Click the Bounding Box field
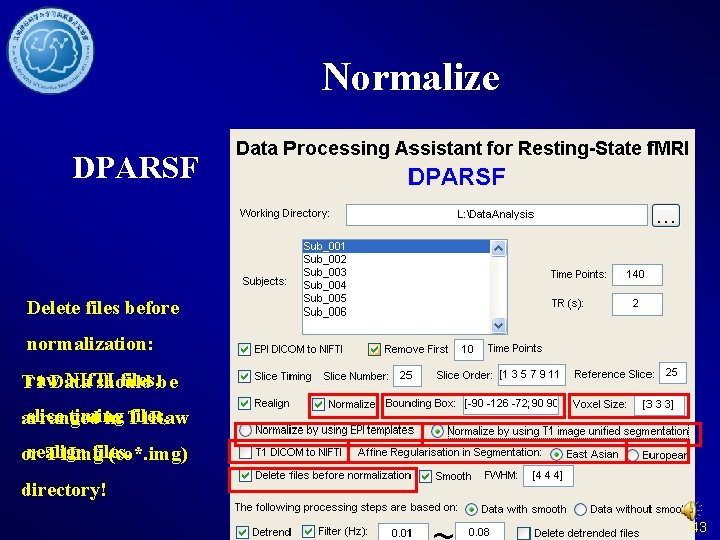The image size is (720, 540). coord(511,405)
